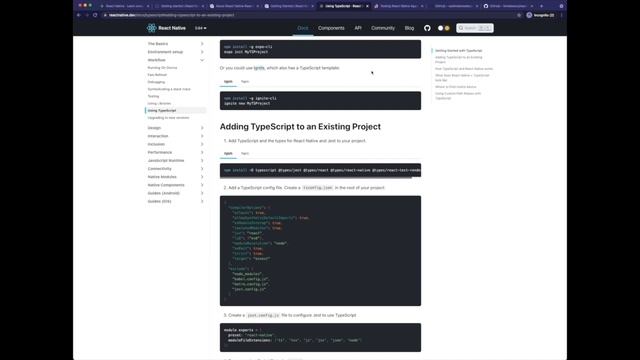This screenshot has height=360, width=640.
Task: Open the Incognito profile button
Action: (540, 15)
